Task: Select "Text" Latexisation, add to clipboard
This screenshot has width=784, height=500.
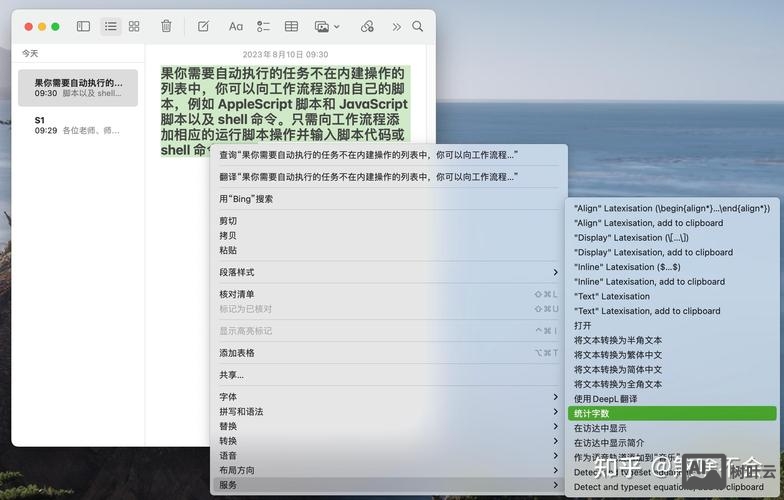Action: click(672, 311)
